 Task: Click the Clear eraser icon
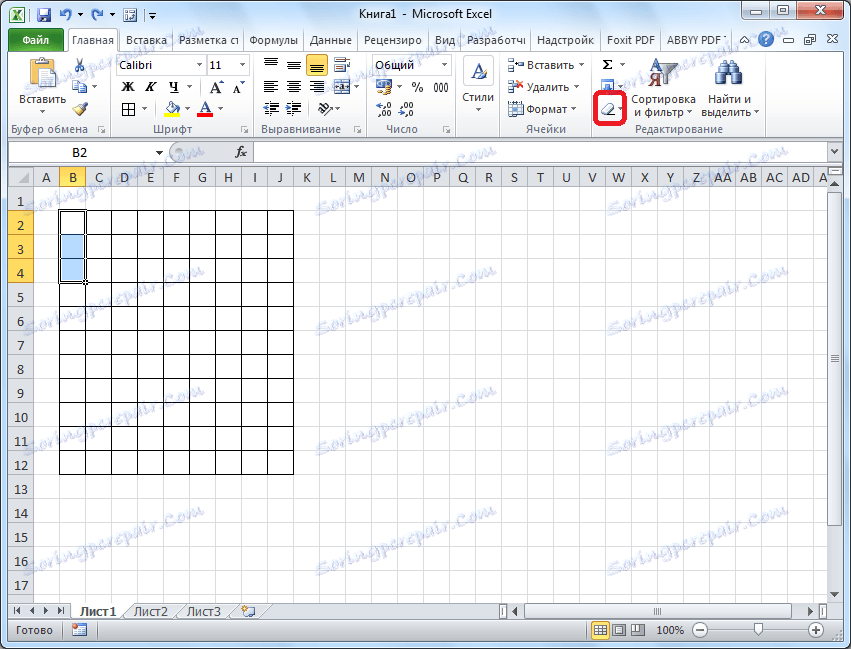pos(608,110)
